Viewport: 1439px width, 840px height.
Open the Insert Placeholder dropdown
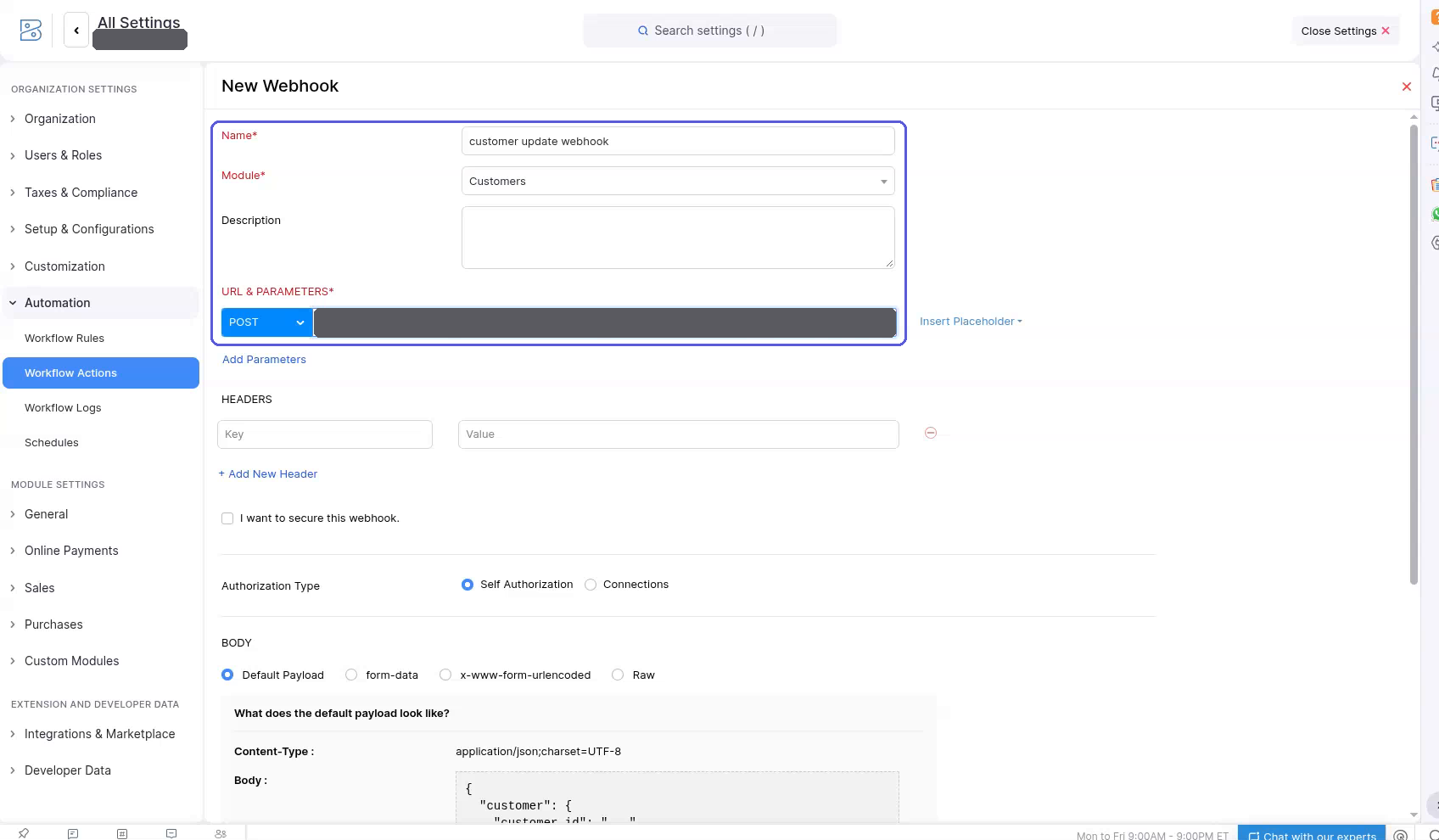[x=971, y=322]
